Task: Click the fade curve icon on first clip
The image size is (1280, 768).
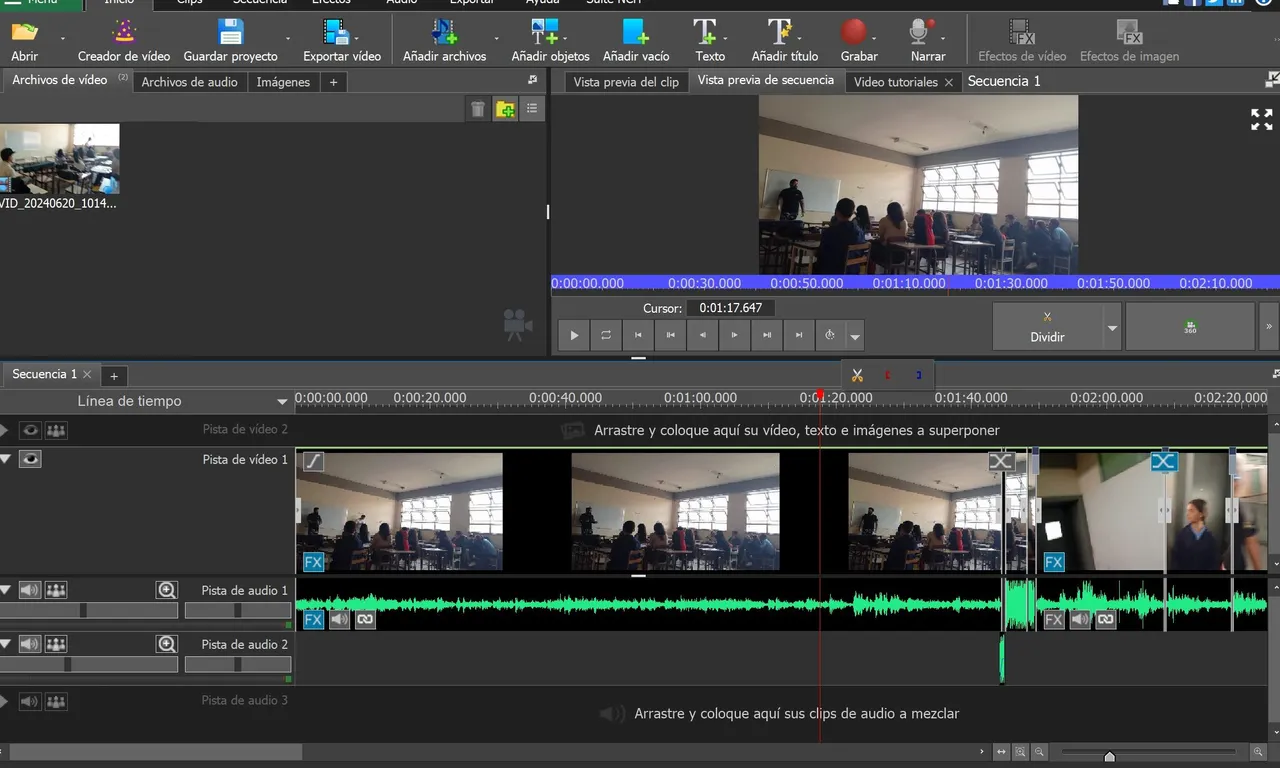Action: 313,461
